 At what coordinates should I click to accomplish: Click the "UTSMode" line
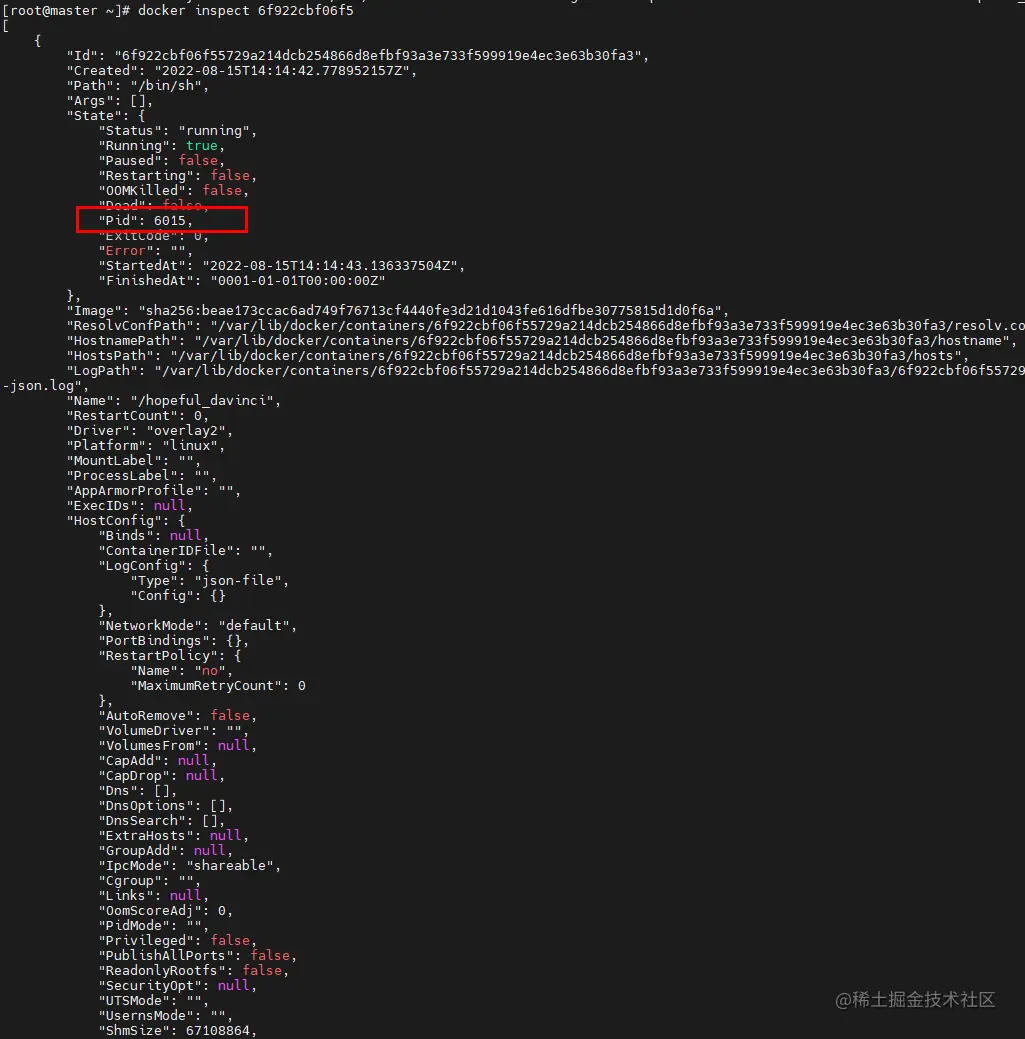click(x=154, y=1001)
